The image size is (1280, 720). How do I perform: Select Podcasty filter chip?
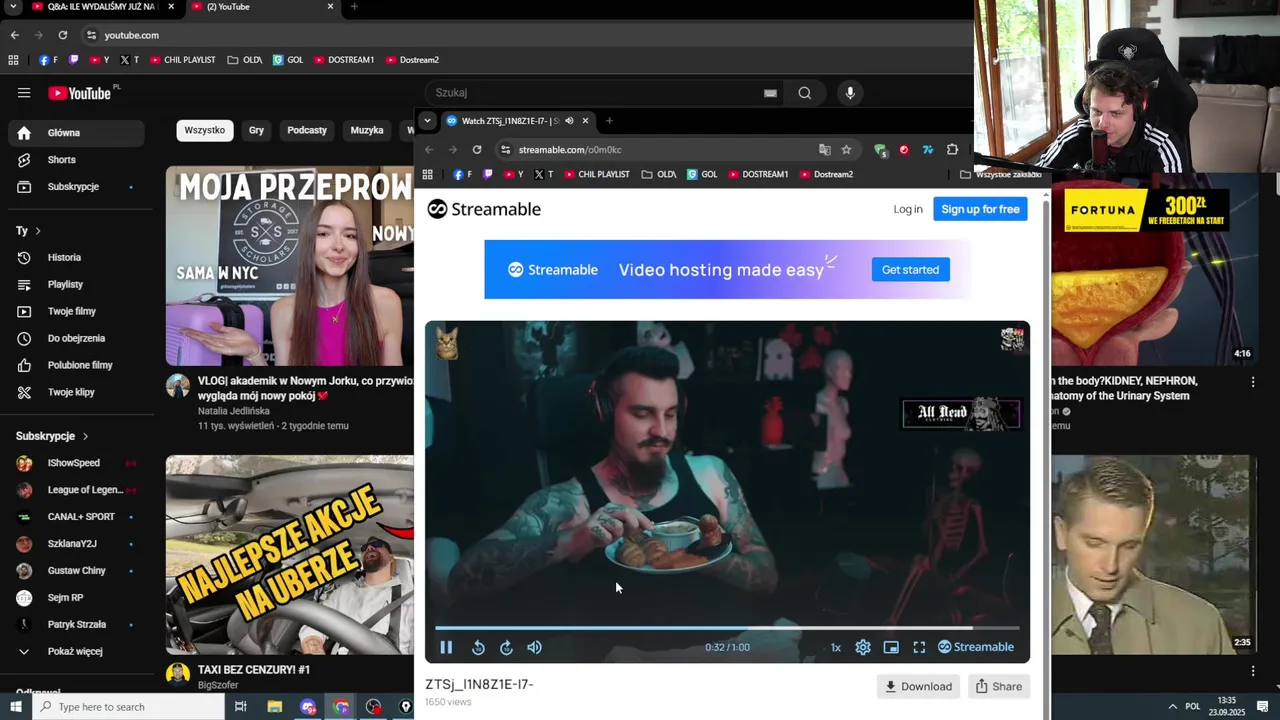pyautogui.click(x=307, y=130)
